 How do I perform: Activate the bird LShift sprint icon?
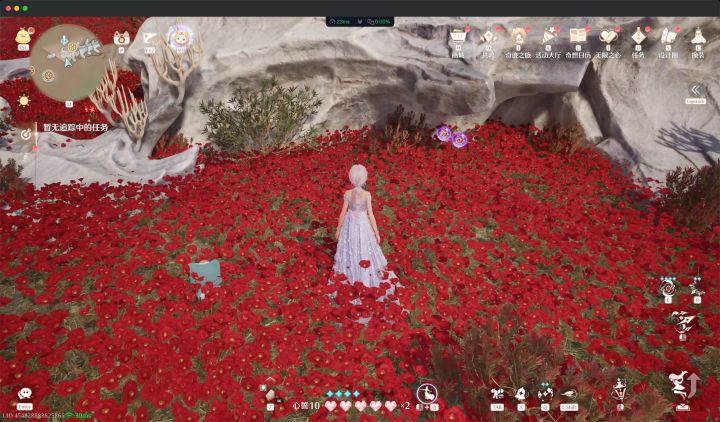coord(569,394)
